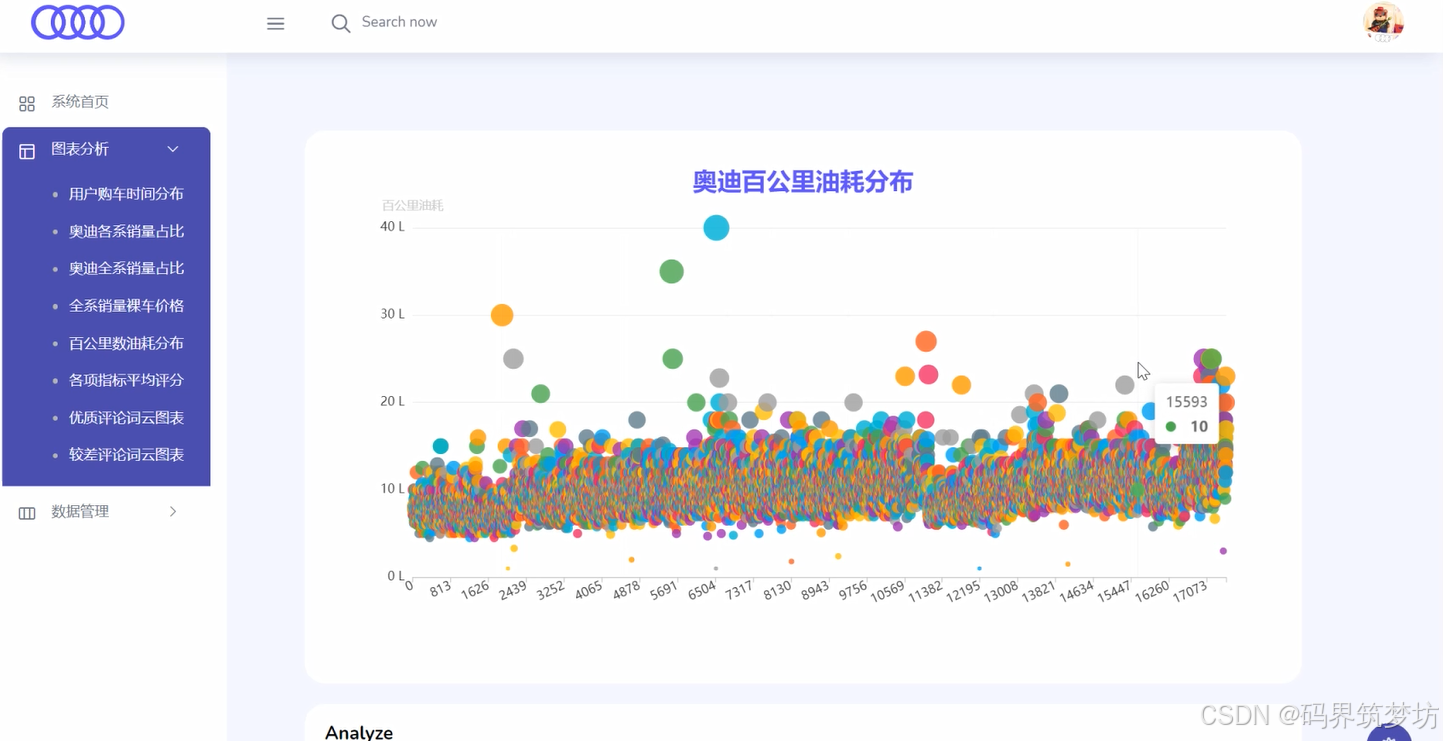The width and height of the screenshot is (1443, 741).
Task: Click the chart title 奥迪百公里油耗分布
Action: coord(803,182)
